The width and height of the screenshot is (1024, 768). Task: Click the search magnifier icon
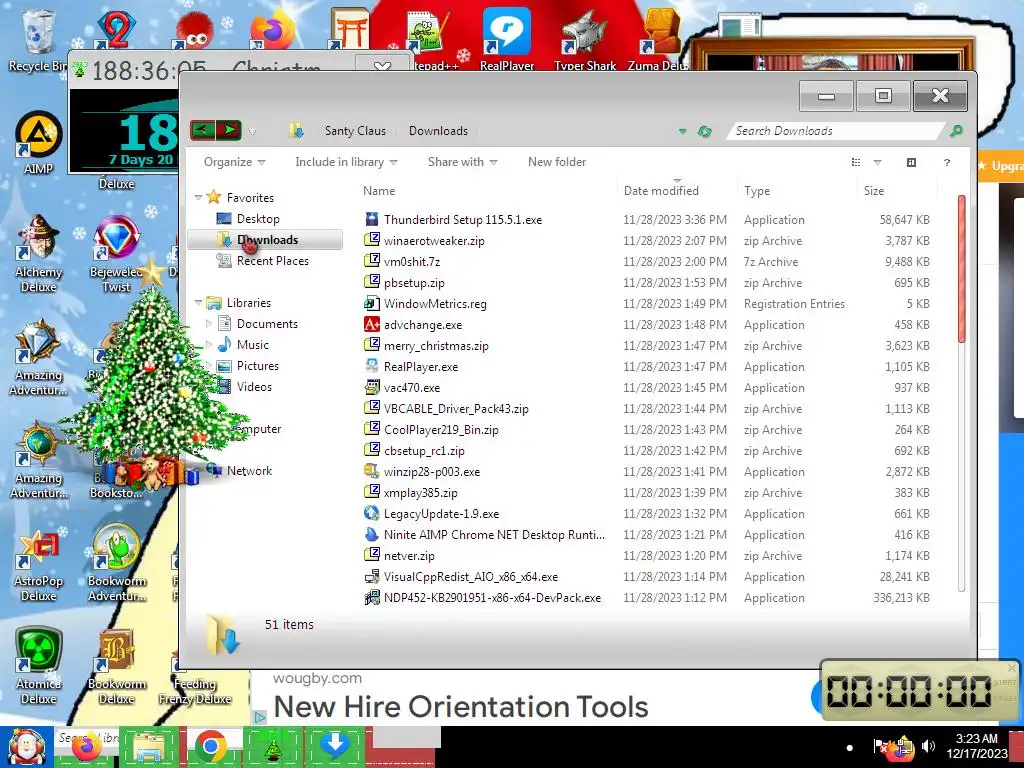pyautogui.click(x=956, y=131)
